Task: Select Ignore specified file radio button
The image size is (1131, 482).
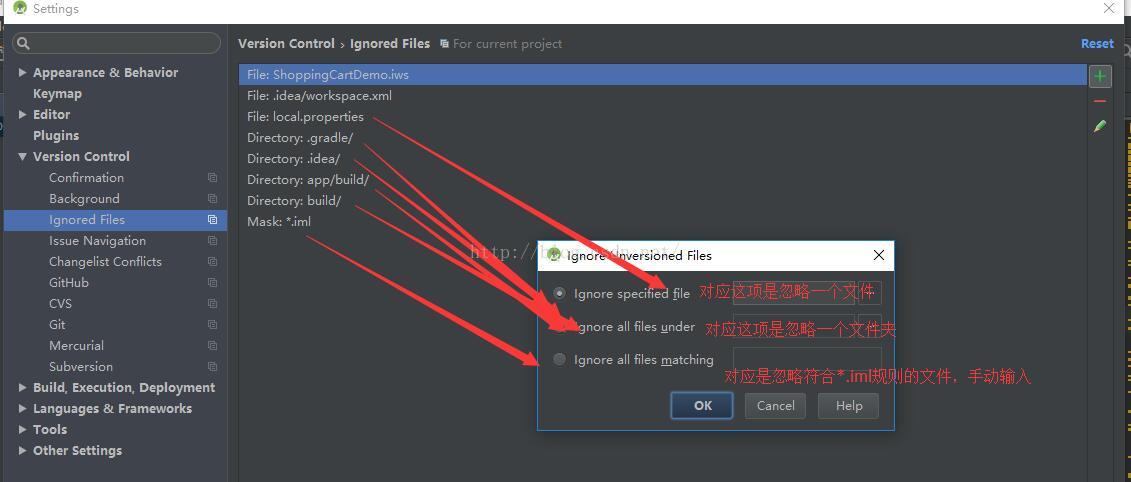Action: (x=559, y=294)
